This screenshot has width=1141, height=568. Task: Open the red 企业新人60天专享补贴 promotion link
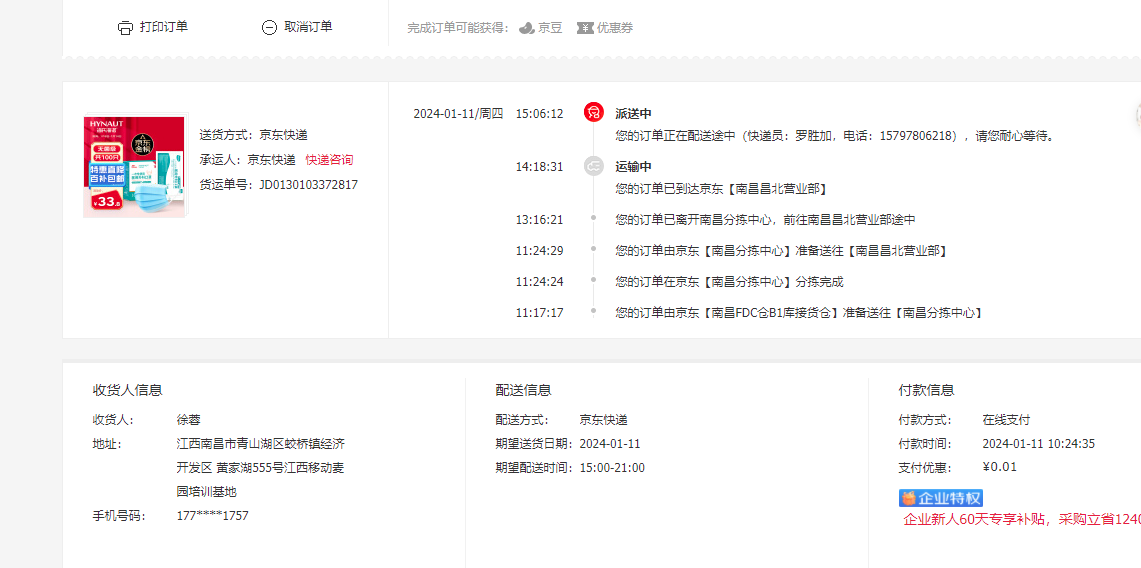coord(1022,519)
